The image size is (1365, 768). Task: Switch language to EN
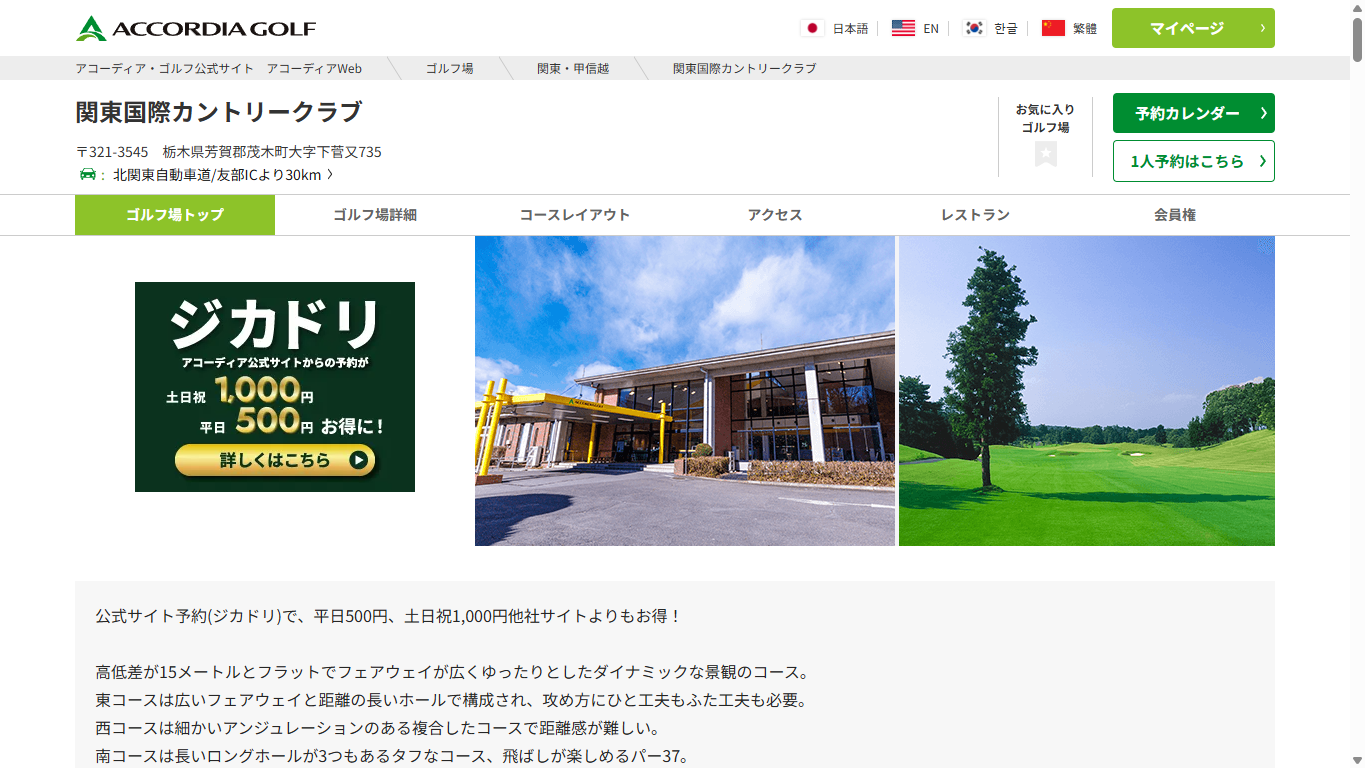pos(931,28)
